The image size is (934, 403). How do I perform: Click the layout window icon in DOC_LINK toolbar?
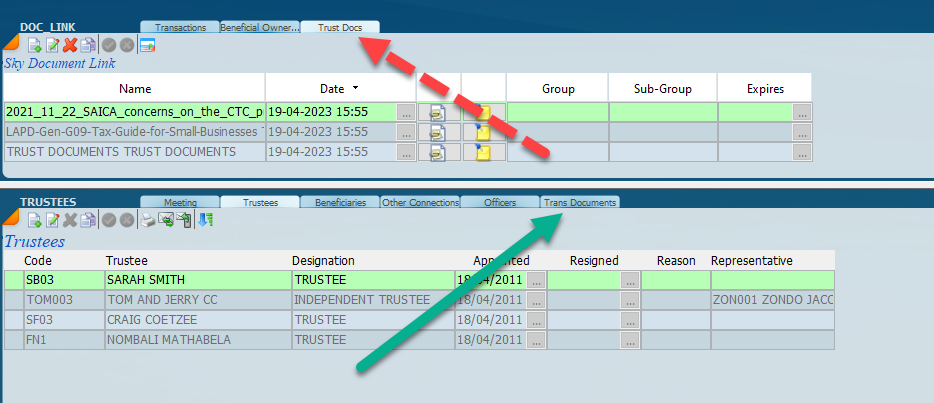[x=147, y=45]
